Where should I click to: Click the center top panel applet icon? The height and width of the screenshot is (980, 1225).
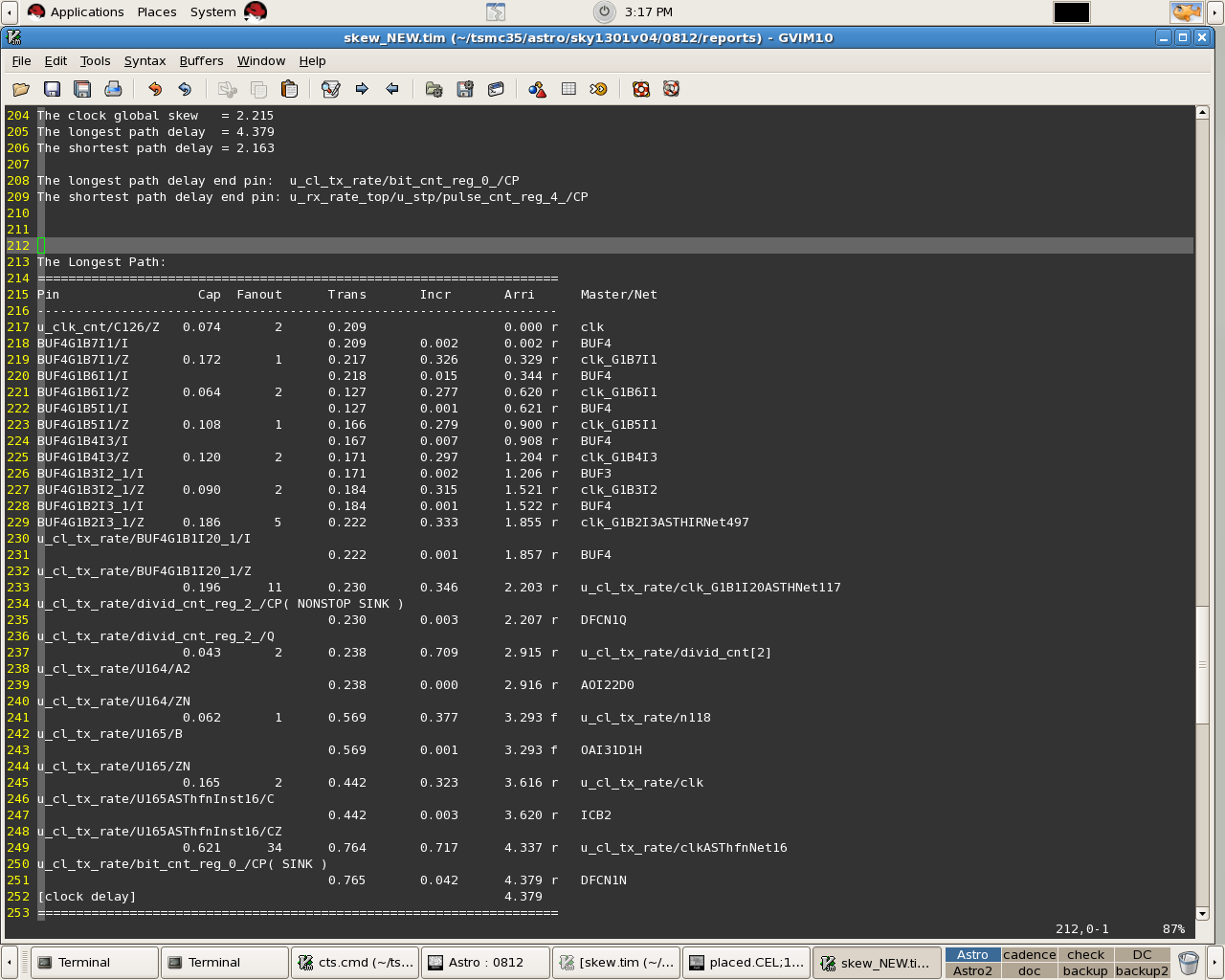[496, 11]
